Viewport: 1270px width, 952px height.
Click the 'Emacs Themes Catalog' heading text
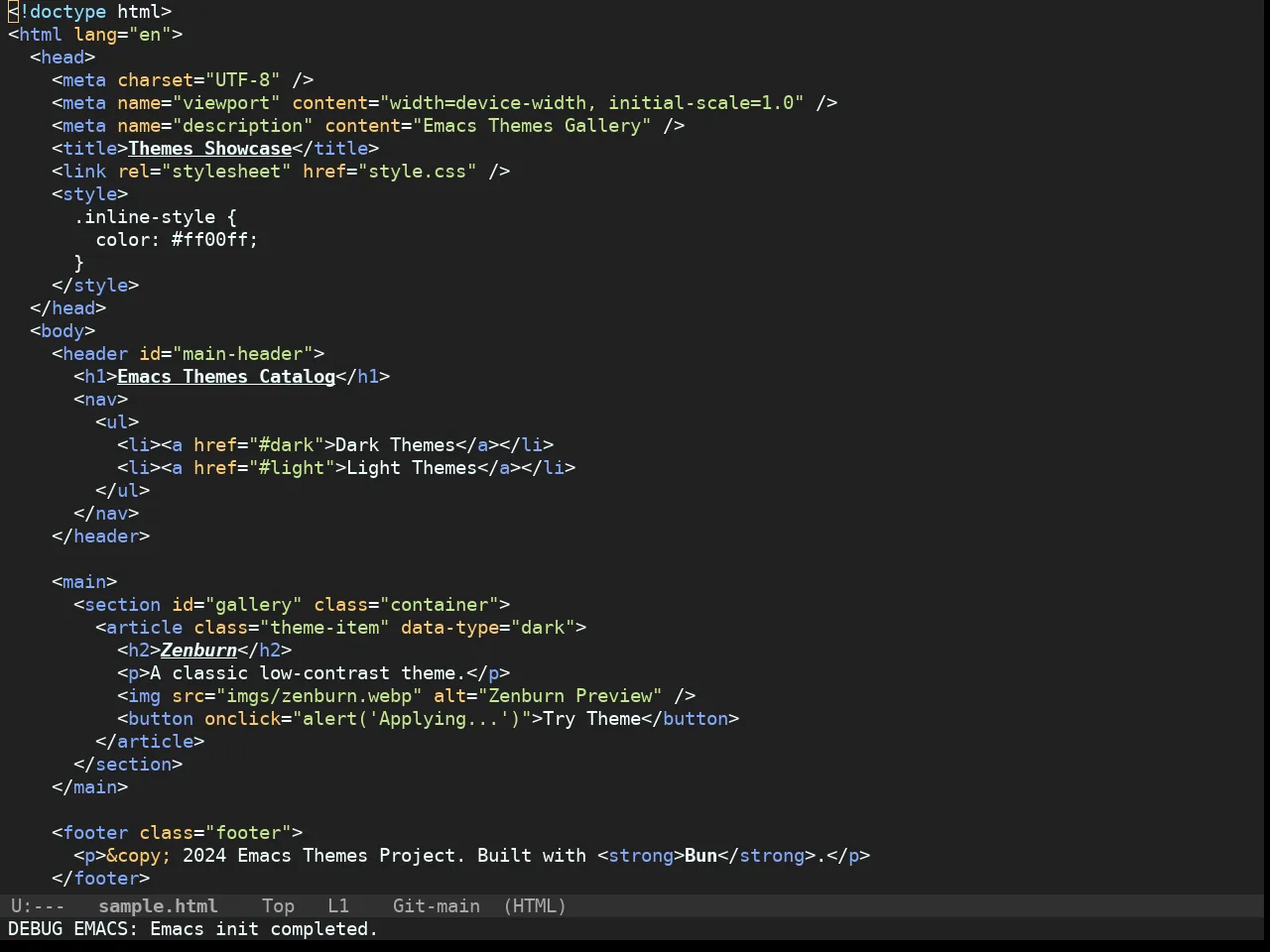click(226, 377)
